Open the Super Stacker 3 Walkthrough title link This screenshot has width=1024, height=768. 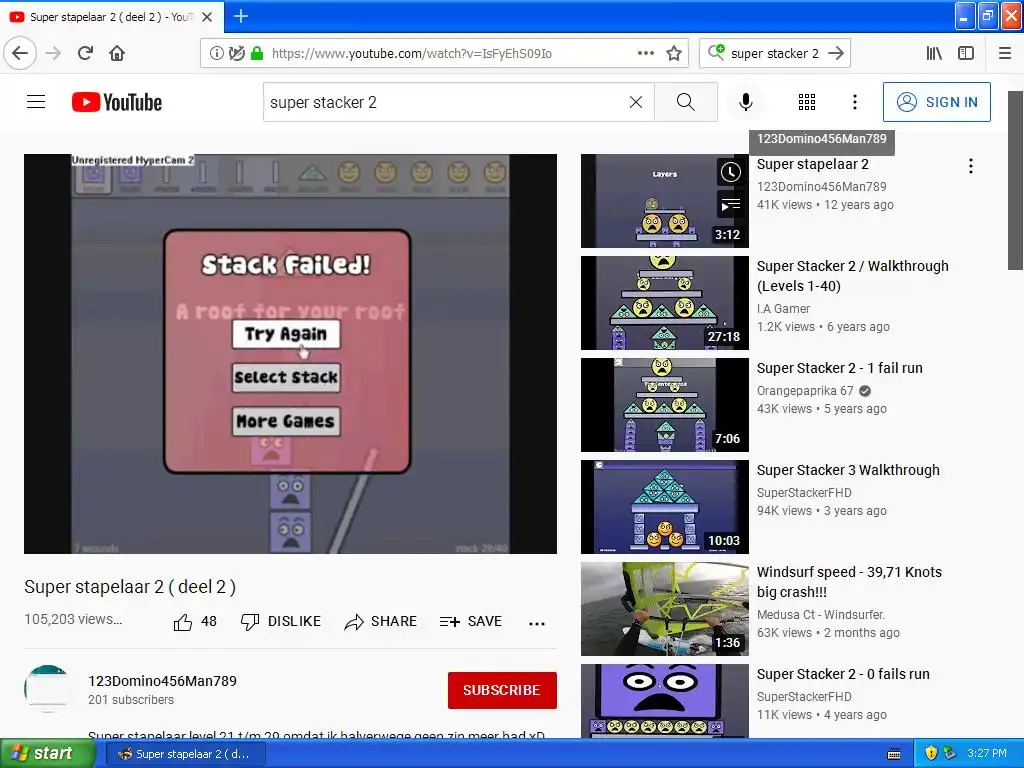(x=848, y=470)
